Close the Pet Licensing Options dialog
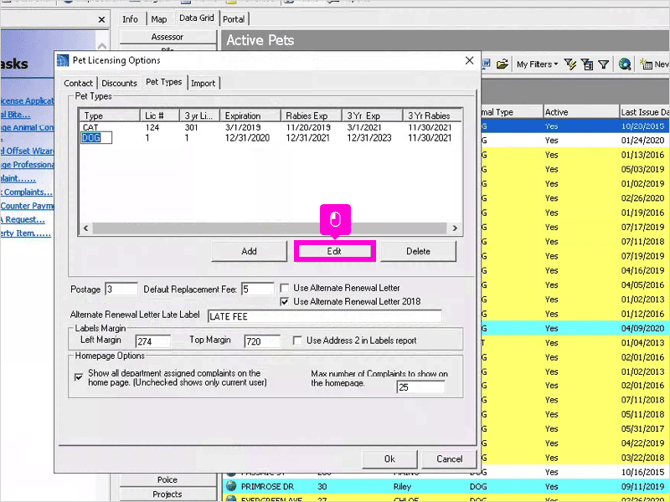 coord(469,61)
